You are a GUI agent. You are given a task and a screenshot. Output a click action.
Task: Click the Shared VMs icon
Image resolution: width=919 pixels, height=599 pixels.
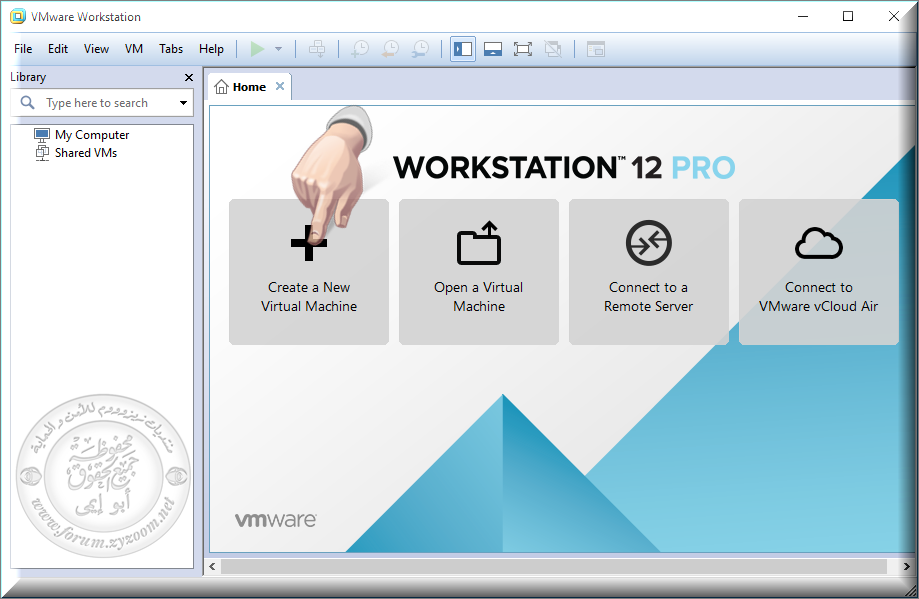42,153
